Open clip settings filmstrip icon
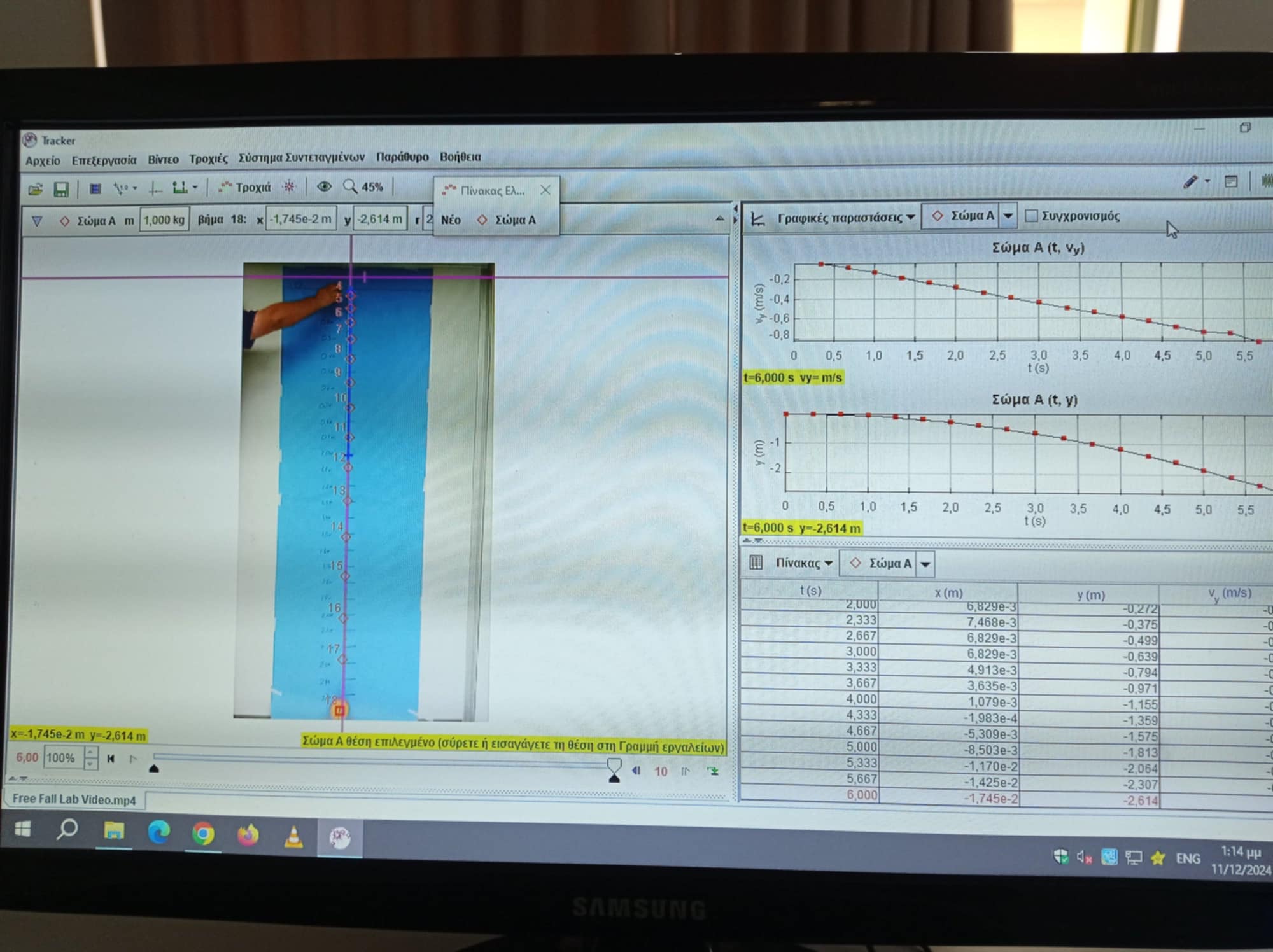Viewport: 1273px width, 952px height. click(x=95, y=188)
